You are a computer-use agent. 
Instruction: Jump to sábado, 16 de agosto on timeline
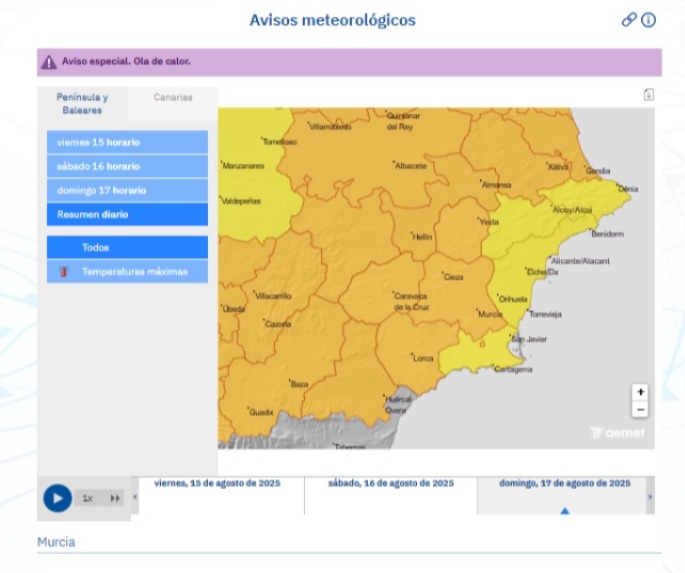coord(390,484)
